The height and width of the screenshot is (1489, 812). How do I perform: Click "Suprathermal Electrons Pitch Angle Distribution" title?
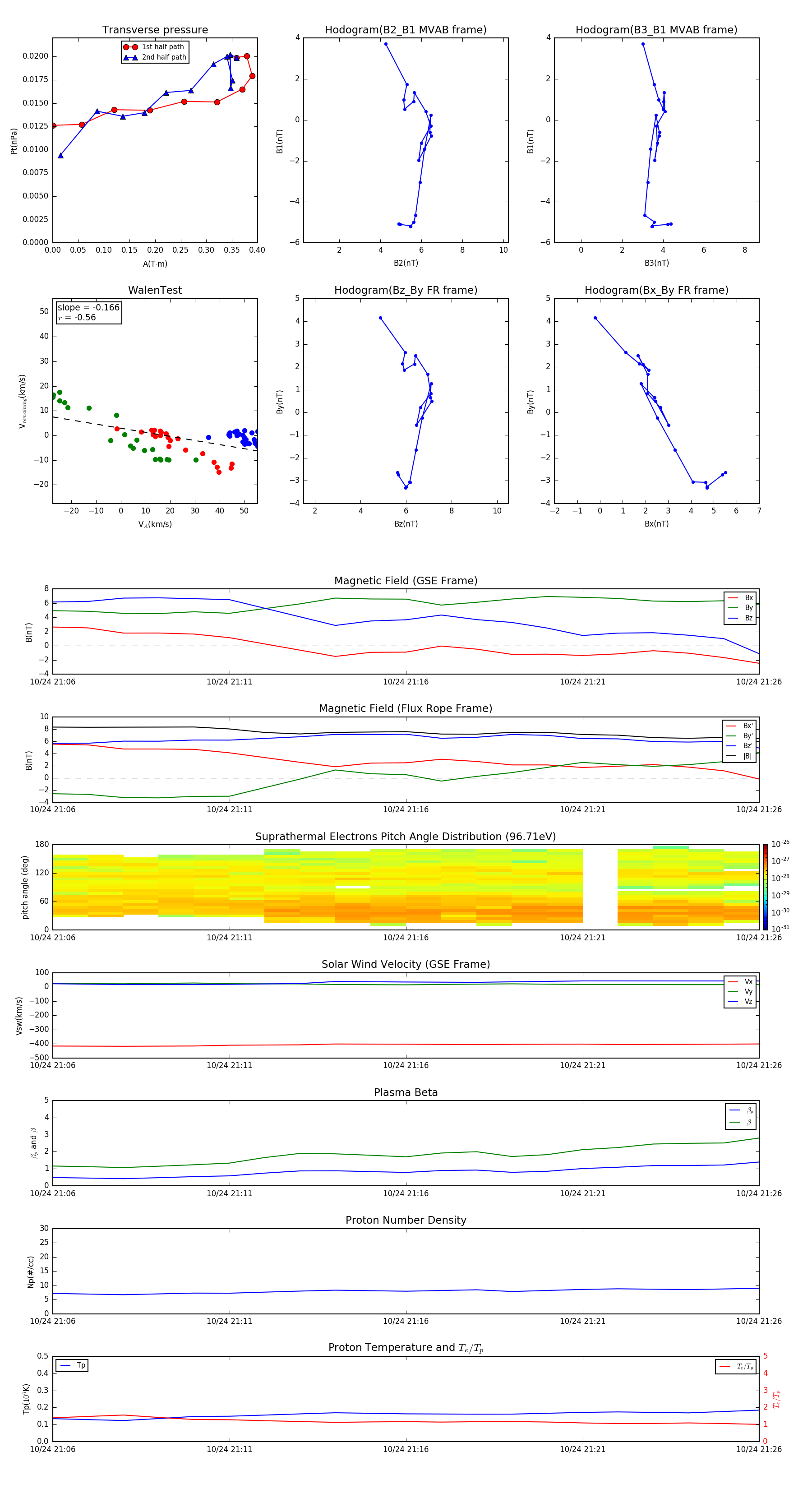(x=406, y=837)
